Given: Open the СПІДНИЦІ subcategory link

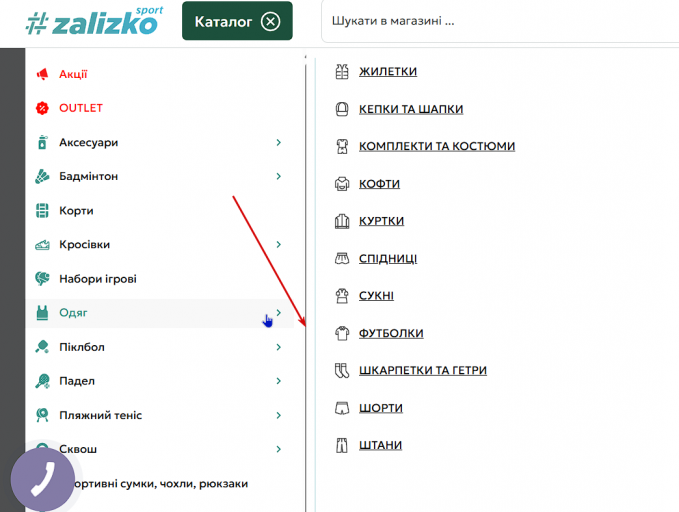Looking at the screenshot, I should coord(388,259).
